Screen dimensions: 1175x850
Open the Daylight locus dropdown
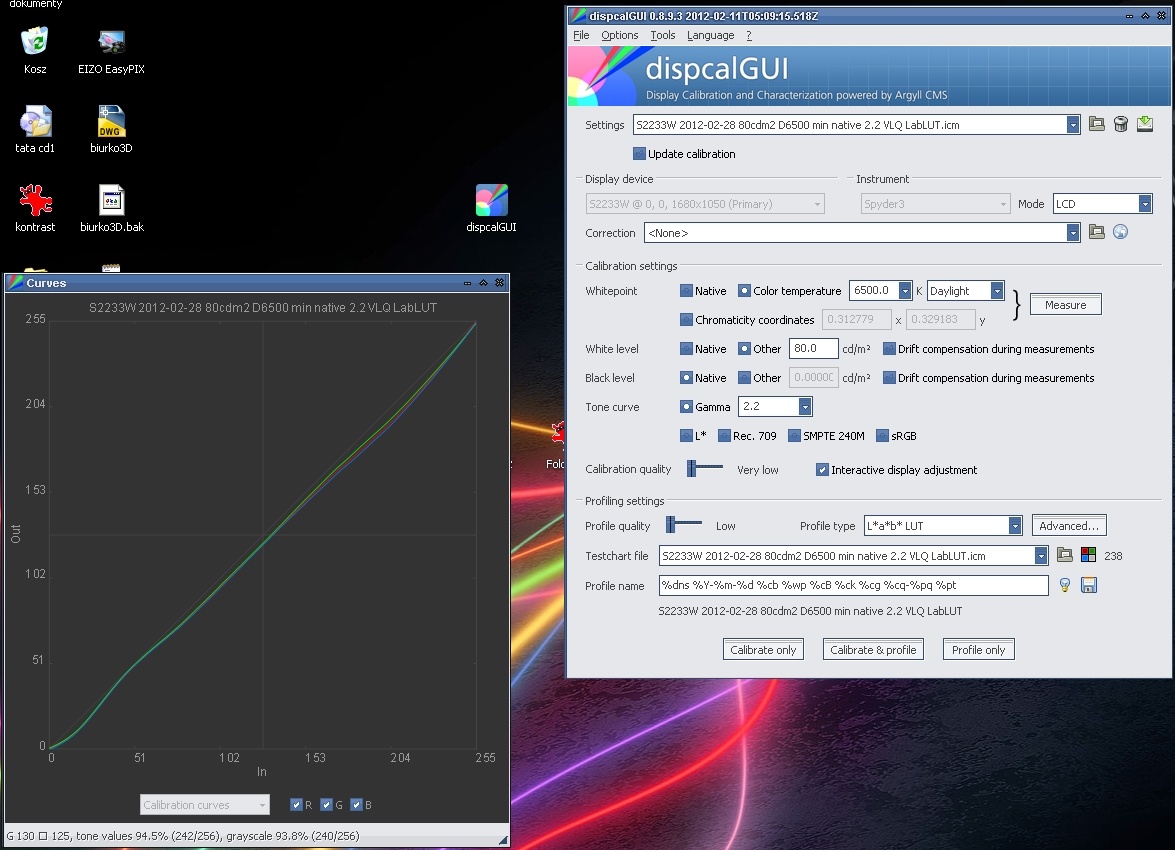[997, 291]
